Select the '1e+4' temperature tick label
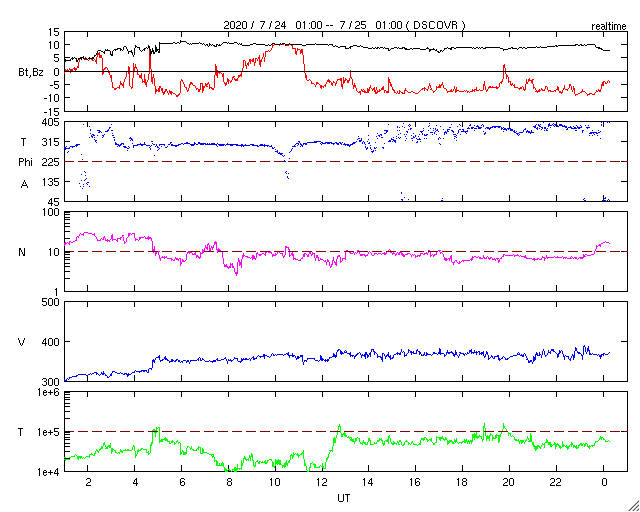The image size is (640, 512). 49,472
